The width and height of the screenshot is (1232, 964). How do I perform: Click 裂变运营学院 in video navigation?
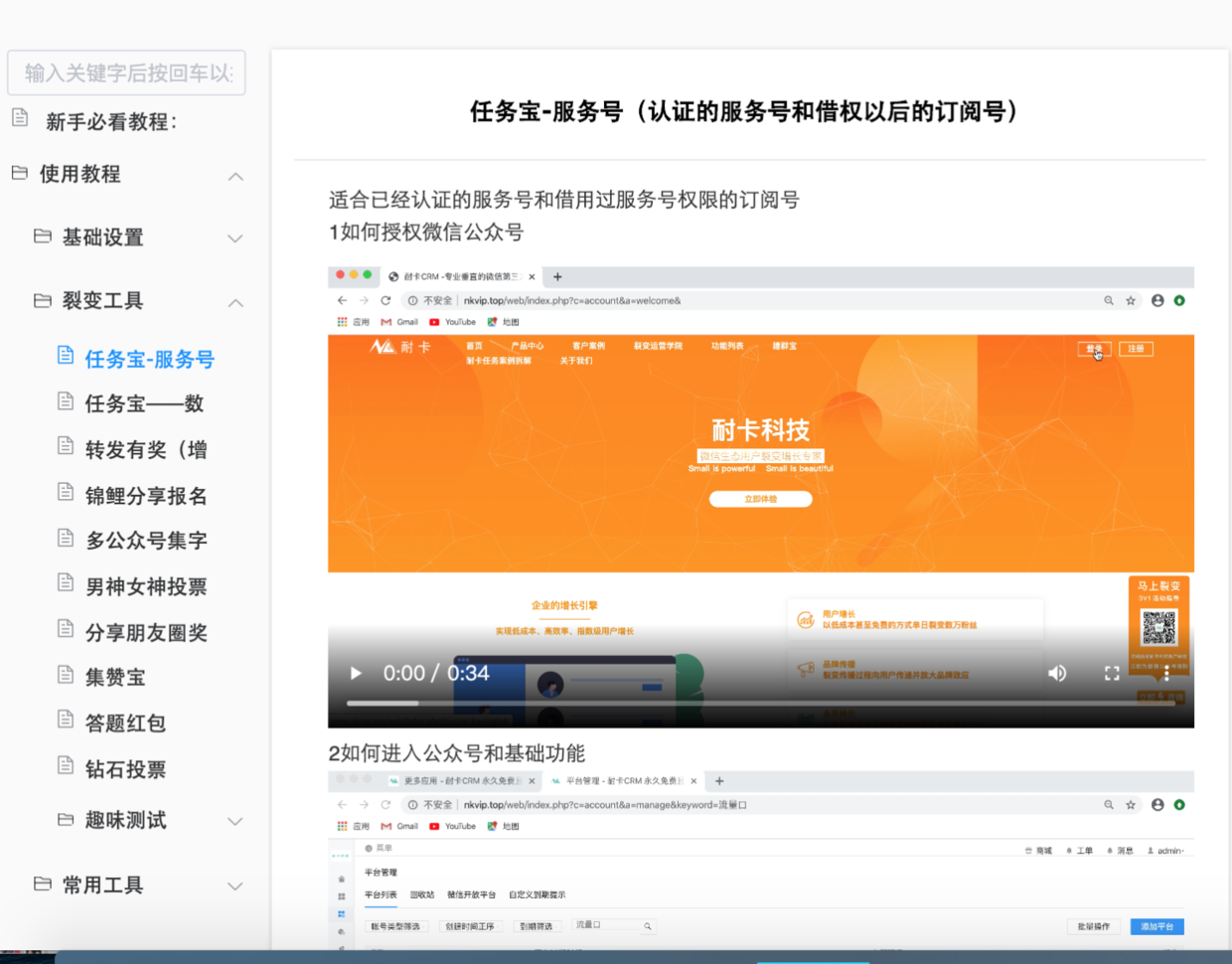pos(659,346)
